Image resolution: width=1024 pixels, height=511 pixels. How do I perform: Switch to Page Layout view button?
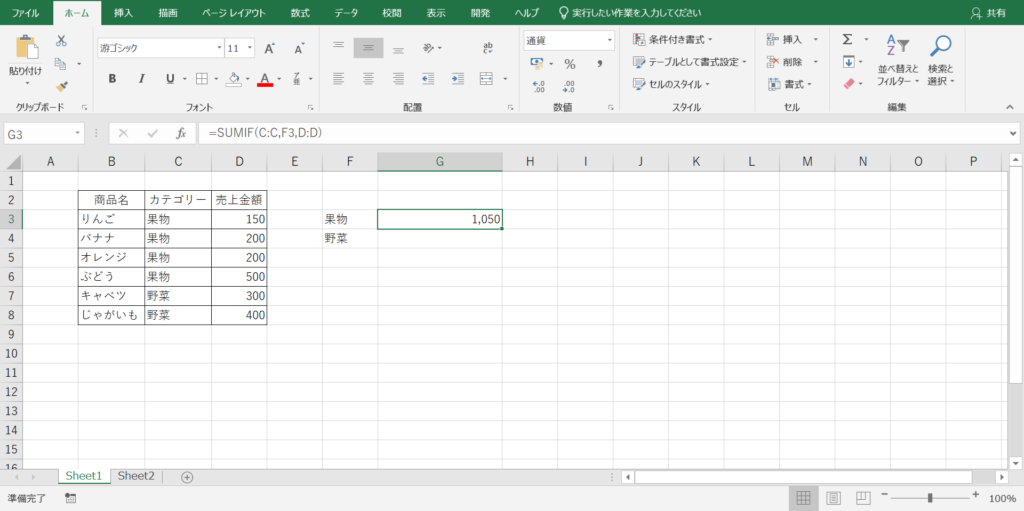click(833, 498)
